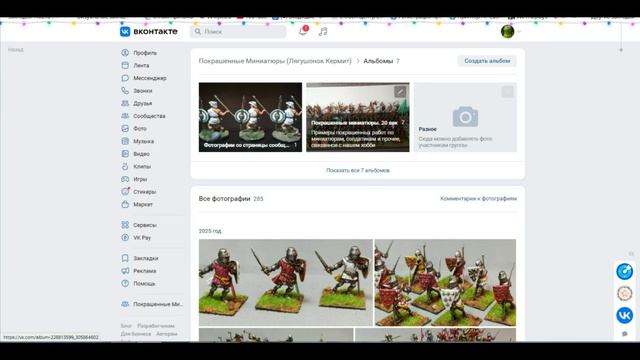Open album Покрашенные миниатюры. 20 мм
640x360 pixels.
click(358, 117)
